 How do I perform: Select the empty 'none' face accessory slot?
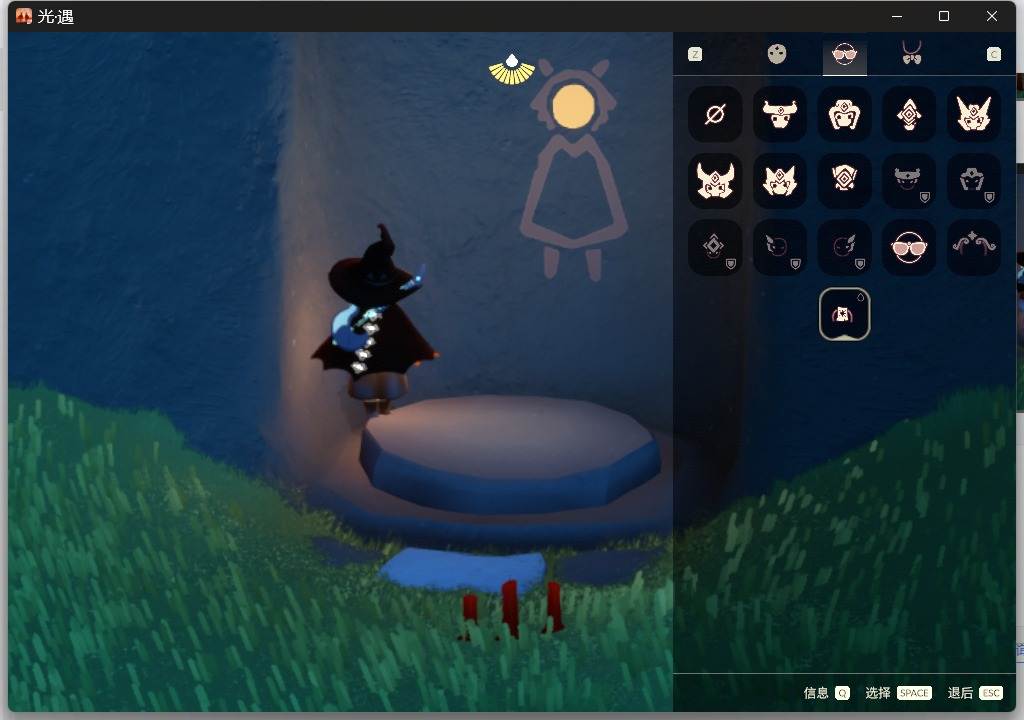tap(715, 114)
